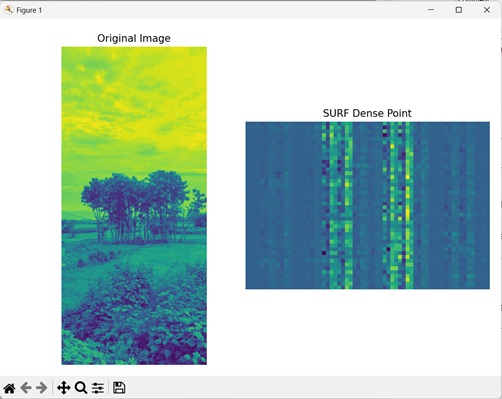Close the Figure 1 window
502x399 pixels.
pyautogui.click(x=487, y=10)
